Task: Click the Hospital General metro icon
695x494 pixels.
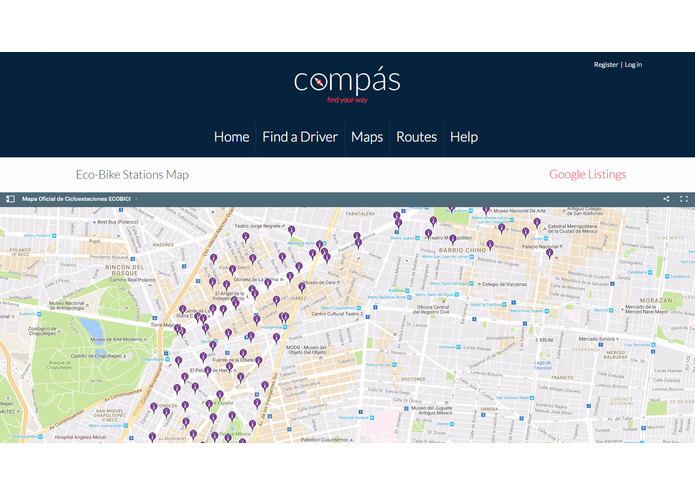Action: coord(372,418)
